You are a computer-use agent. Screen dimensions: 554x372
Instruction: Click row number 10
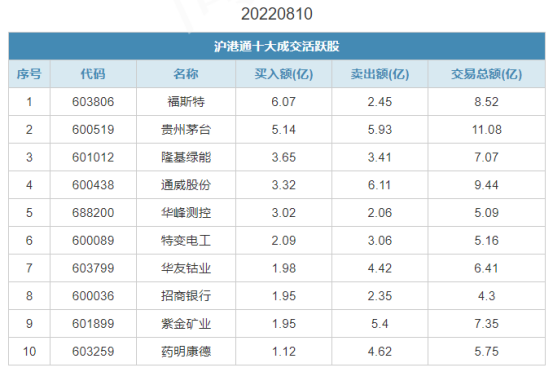29,352
